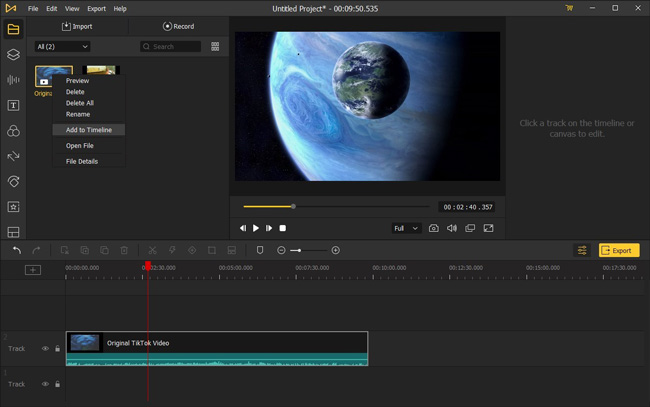
Task: Toggle the lock on Track 1
Action: pos(58,384)
